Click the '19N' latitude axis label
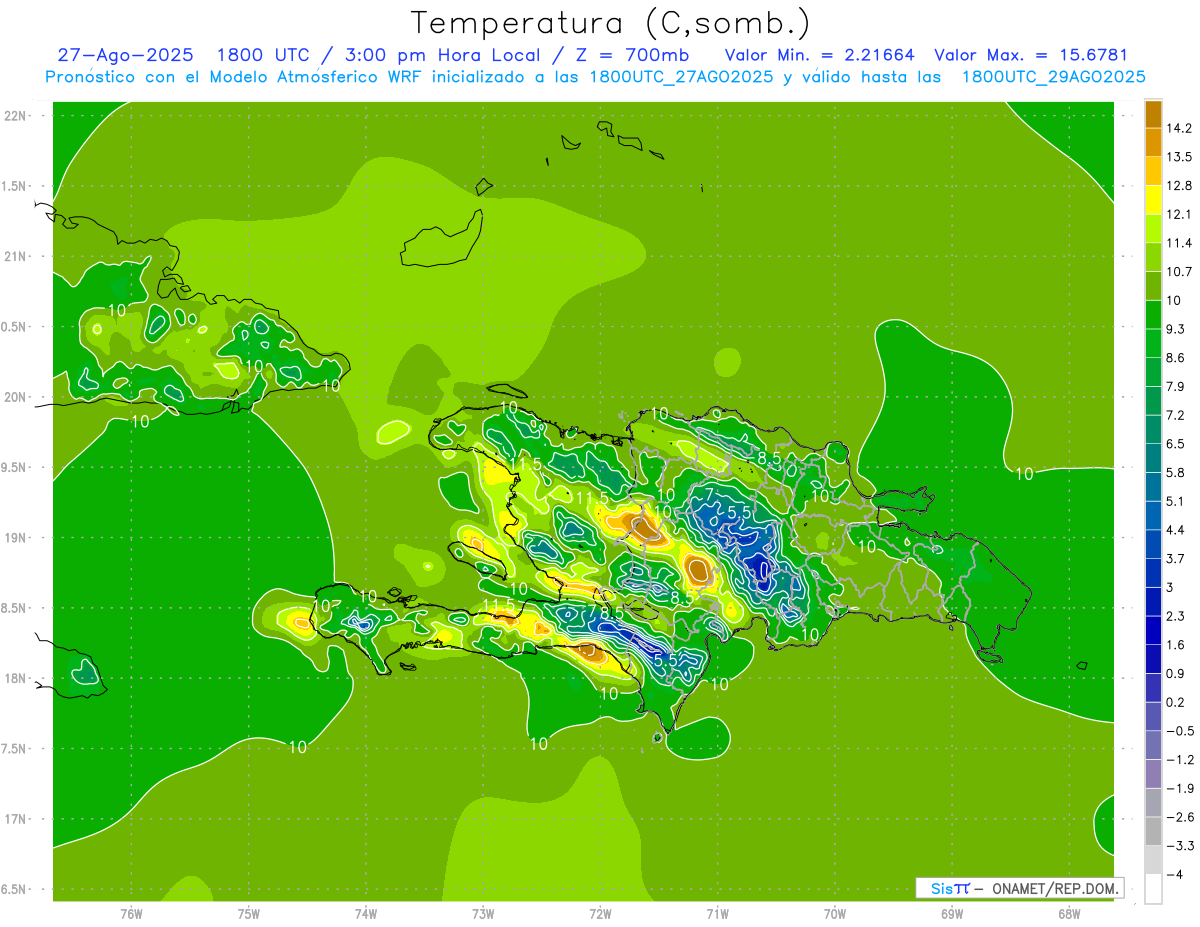This screenshot has height=927, width=1200. tap(16, 537)
